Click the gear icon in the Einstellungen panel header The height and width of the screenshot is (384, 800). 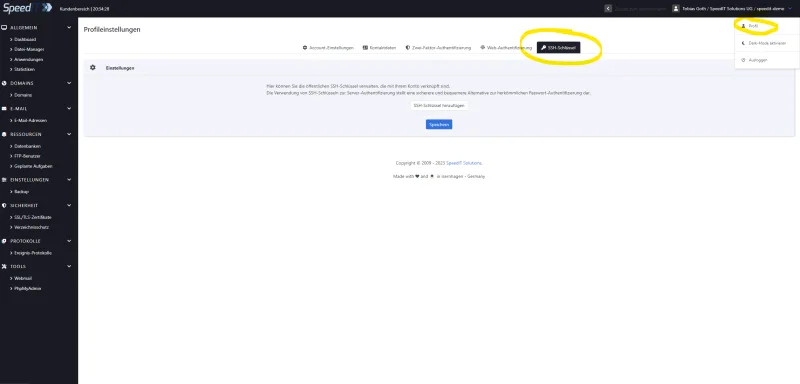[92, 67]
